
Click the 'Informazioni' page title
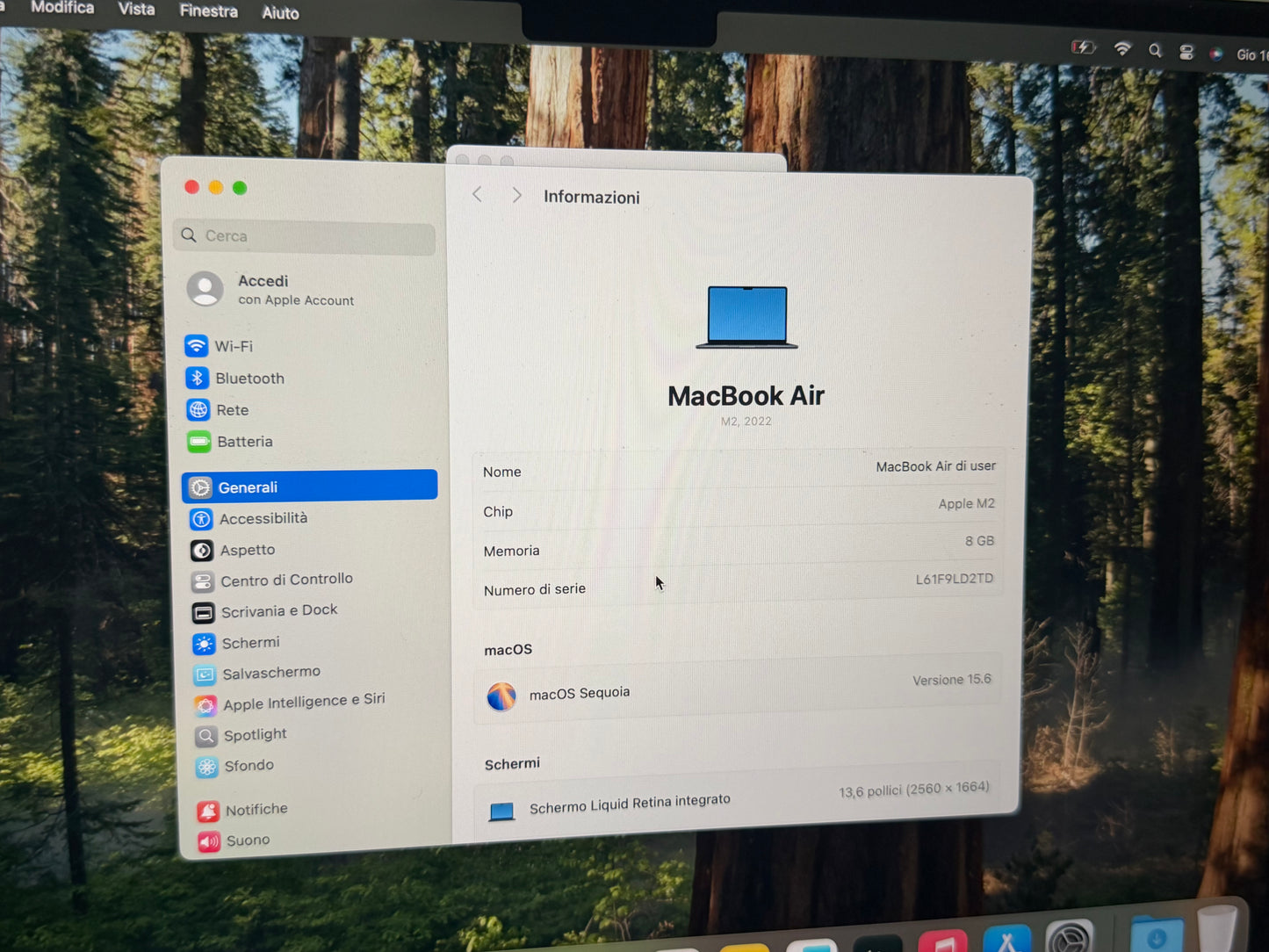click(591, 198)
